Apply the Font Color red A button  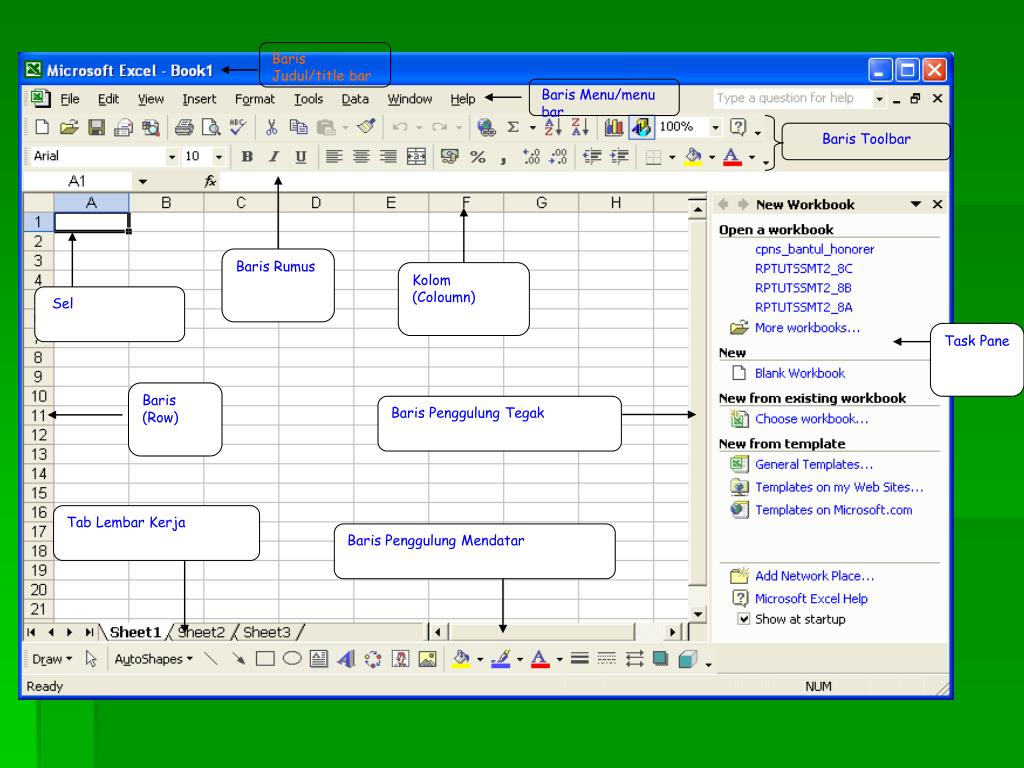pyautogui.click(x=732, y=157)
